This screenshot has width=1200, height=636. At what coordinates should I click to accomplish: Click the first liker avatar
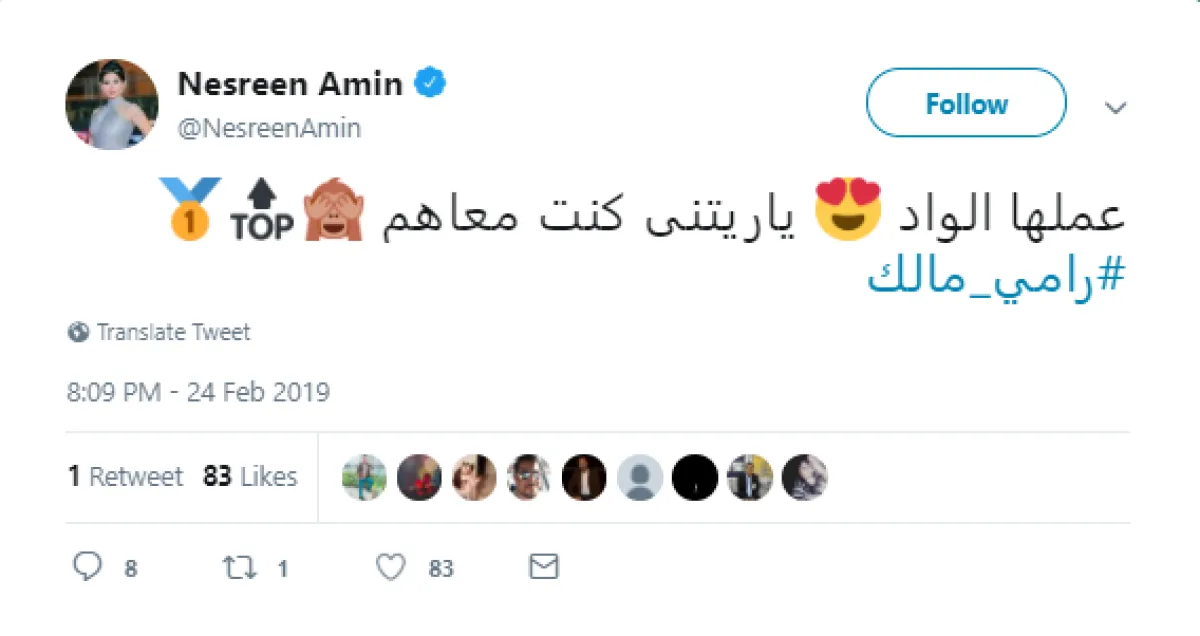click(364, 478)
